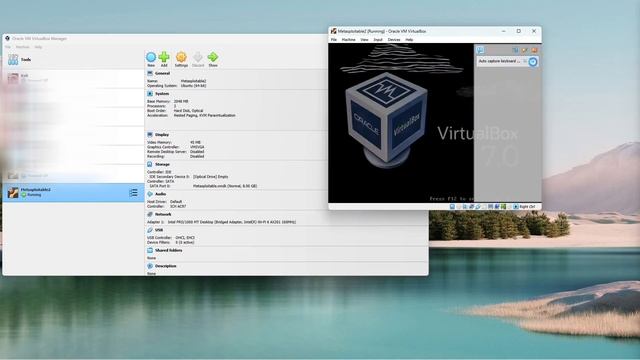Screen dimensions: 640x360
Task: Click the Network section icon
Action: [x=150, y=214]
